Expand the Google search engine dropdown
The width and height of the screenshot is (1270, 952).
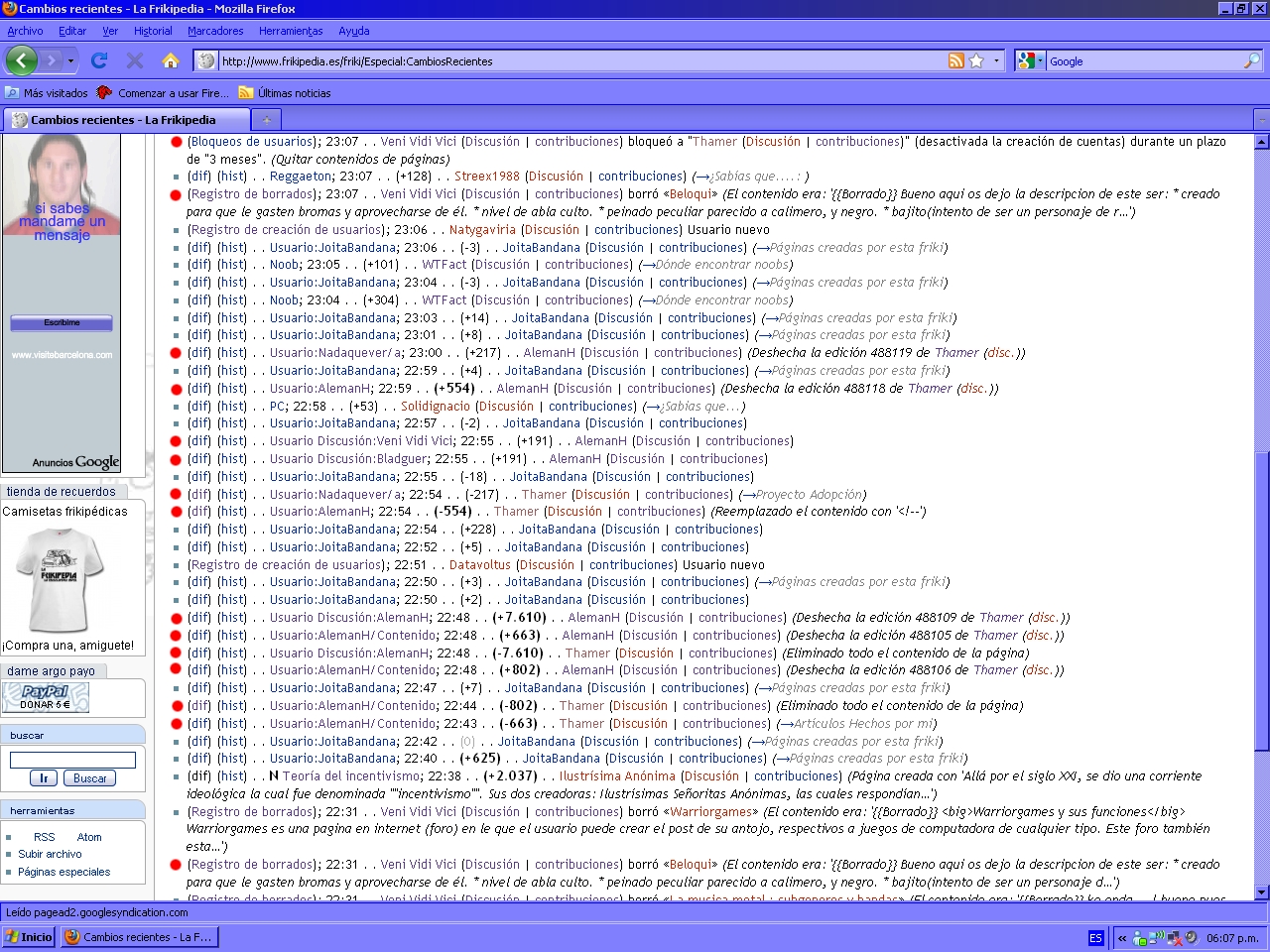1040,60
